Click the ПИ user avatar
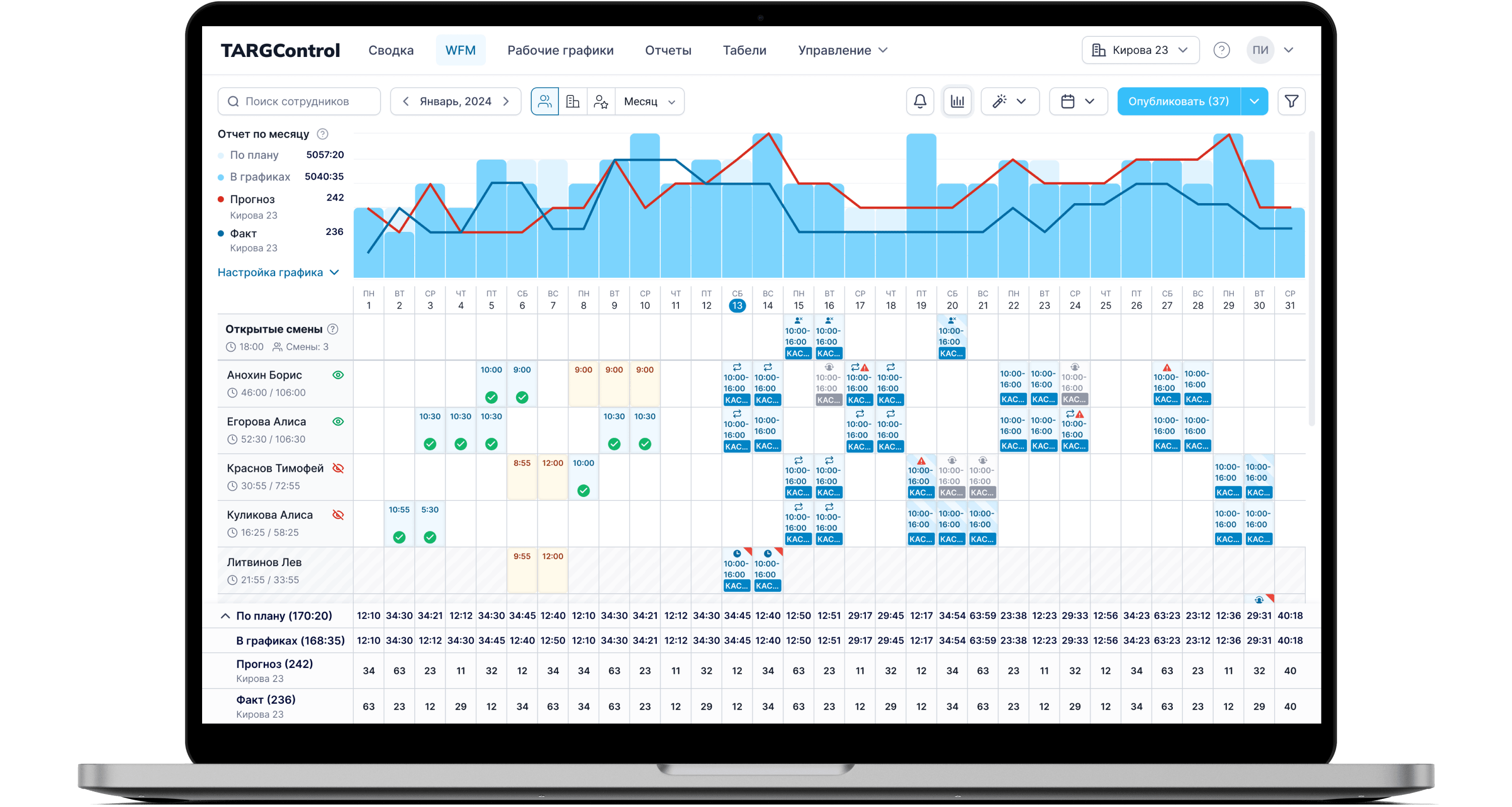 pos(1260,50)
